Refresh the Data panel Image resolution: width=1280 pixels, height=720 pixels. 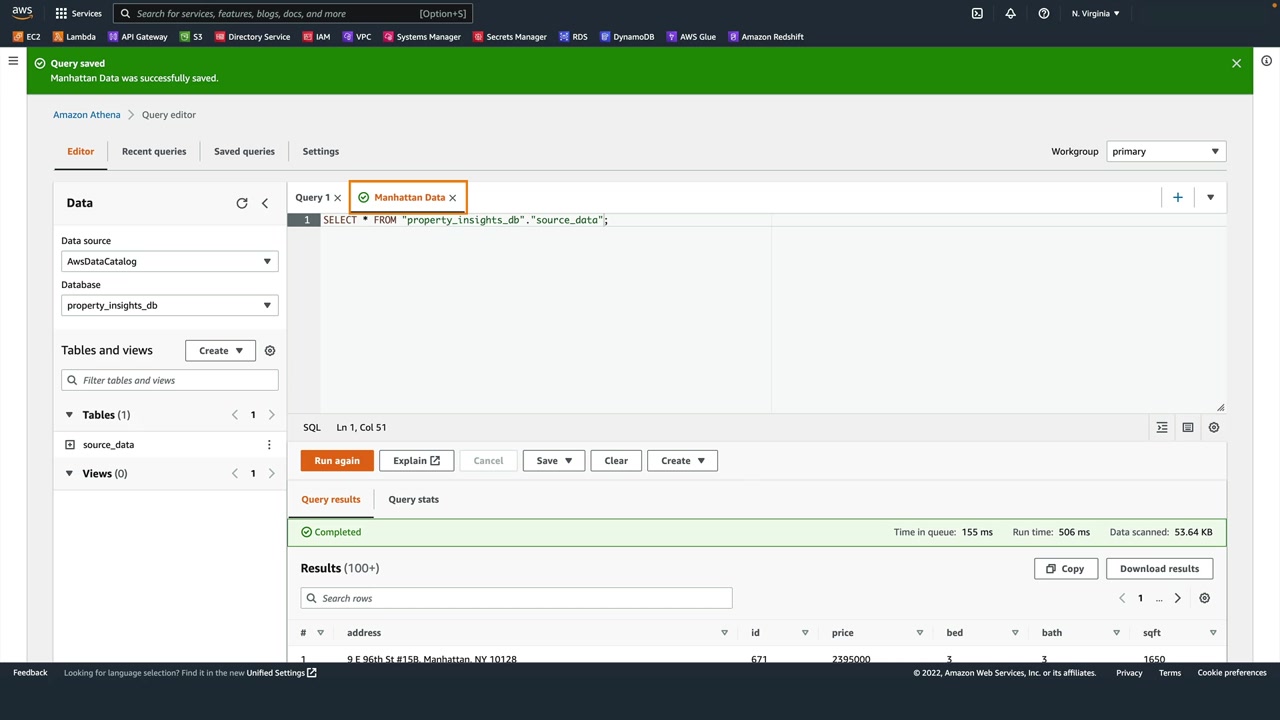pos(242,203)
